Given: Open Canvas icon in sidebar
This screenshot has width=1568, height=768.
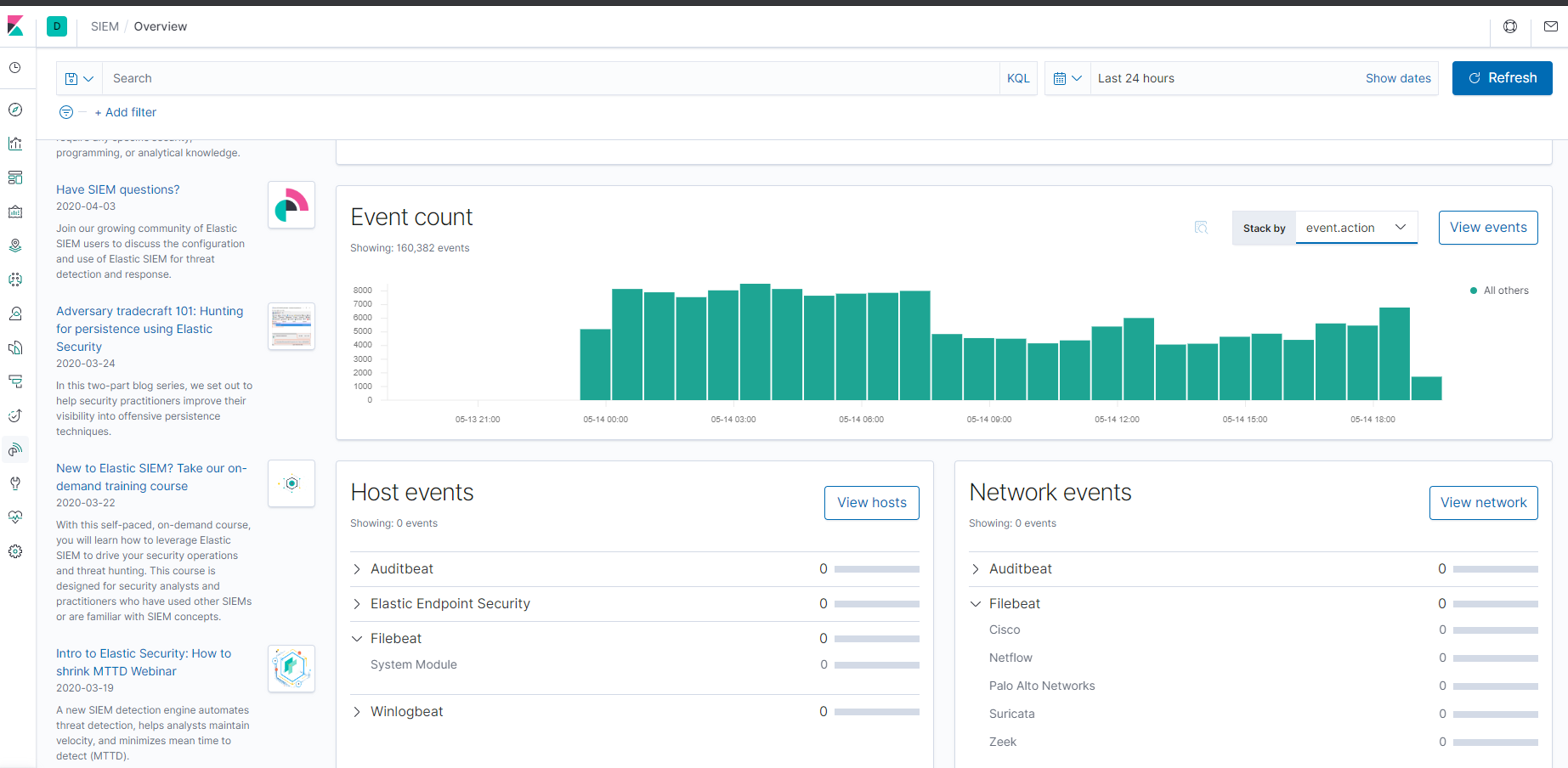Looking at the screenshot, I should click(x=15, y=212).
